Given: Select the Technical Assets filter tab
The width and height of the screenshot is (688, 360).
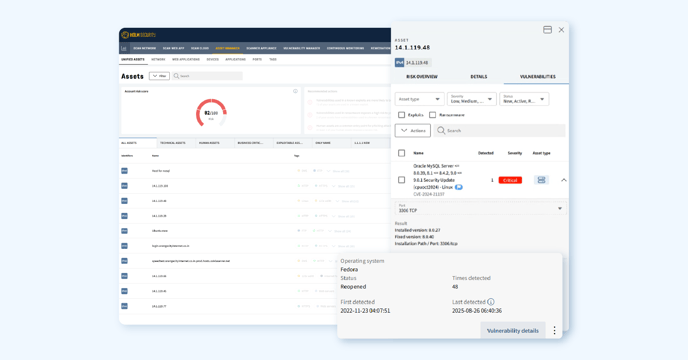Looking at the screenshot, I should coord(176,143).
